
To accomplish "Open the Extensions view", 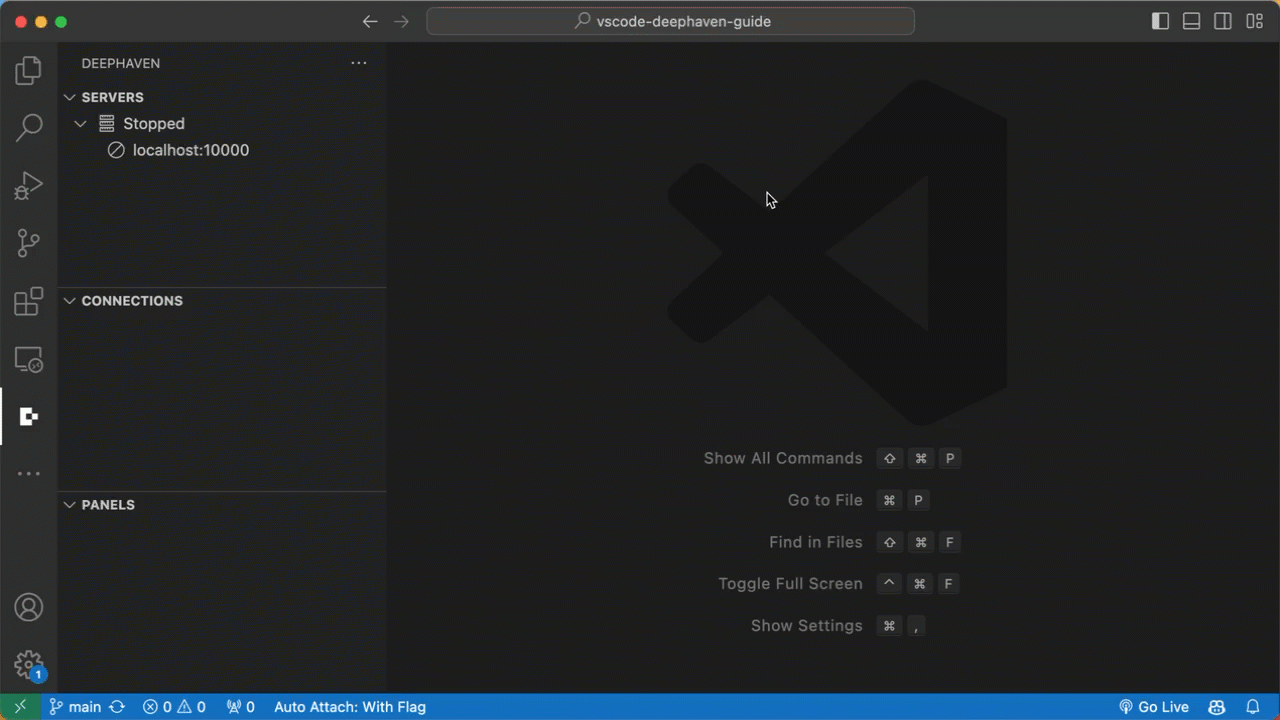I will tap(29, 301).
